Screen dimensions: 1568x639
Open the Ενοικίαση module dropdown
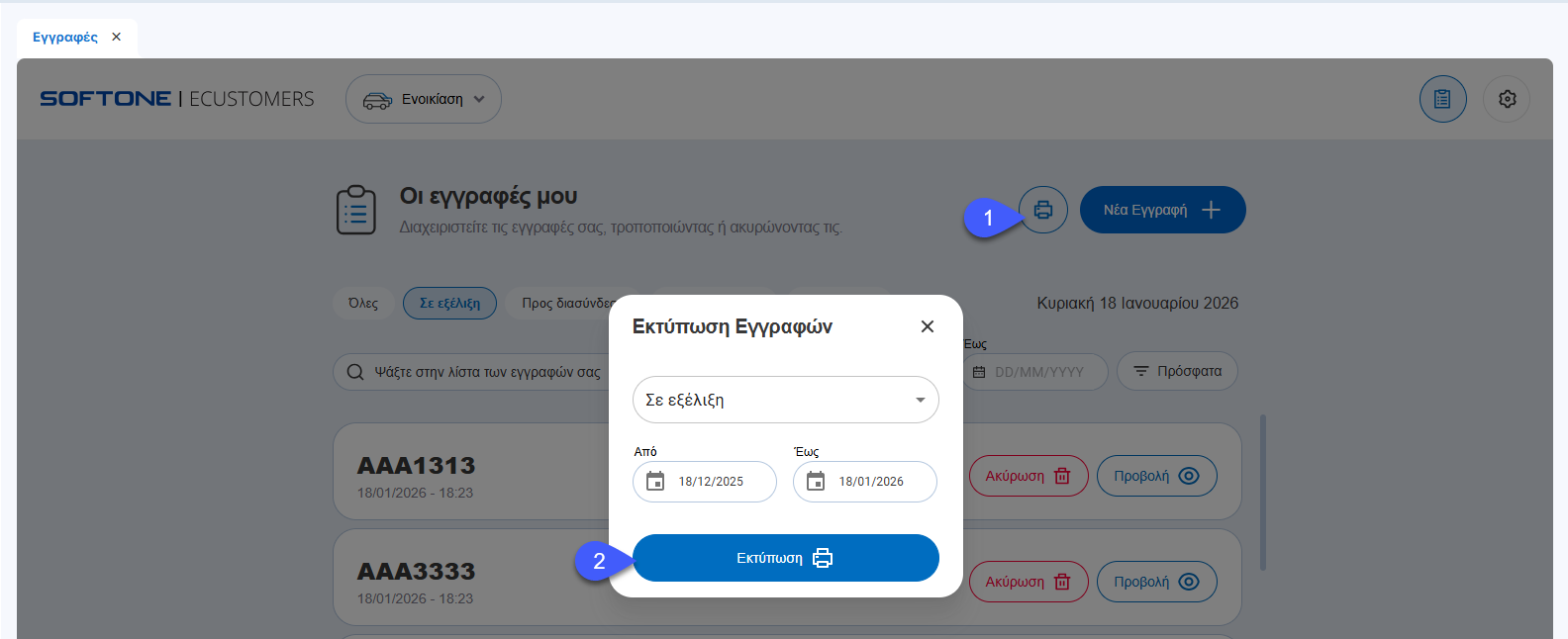(x=423, y=99)
